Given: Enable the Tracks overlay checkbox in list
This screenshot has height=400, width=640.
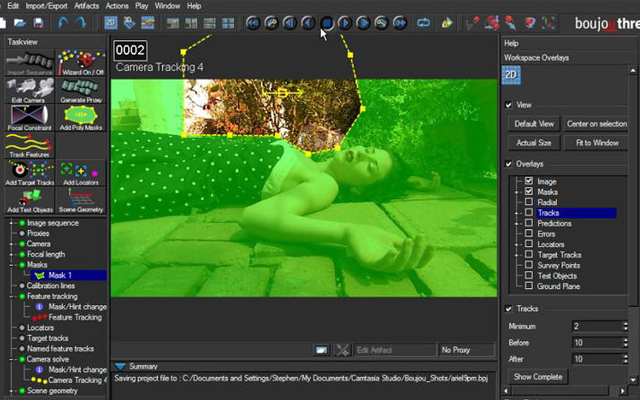Looking at the screenshot, I should tap(529, 212).
